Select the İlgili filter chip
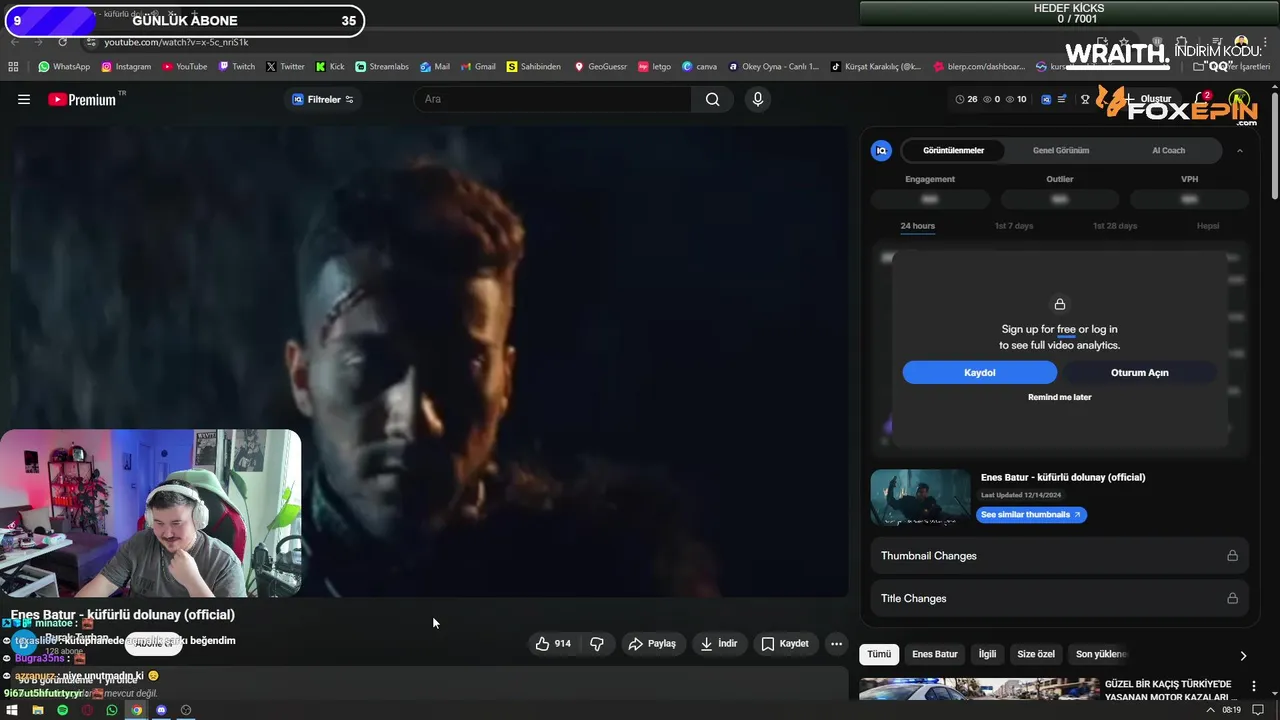 point(987,654)
